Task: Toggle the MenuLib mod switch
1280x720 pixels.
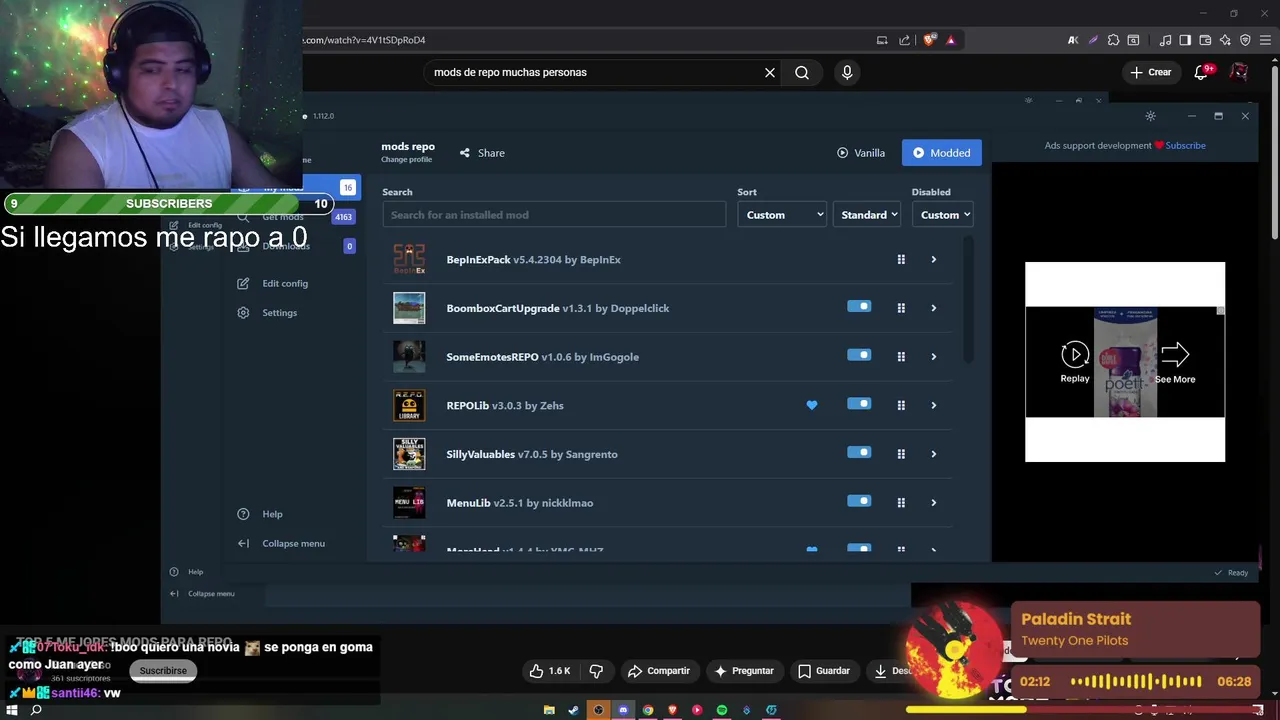Action: click(859, 501)
